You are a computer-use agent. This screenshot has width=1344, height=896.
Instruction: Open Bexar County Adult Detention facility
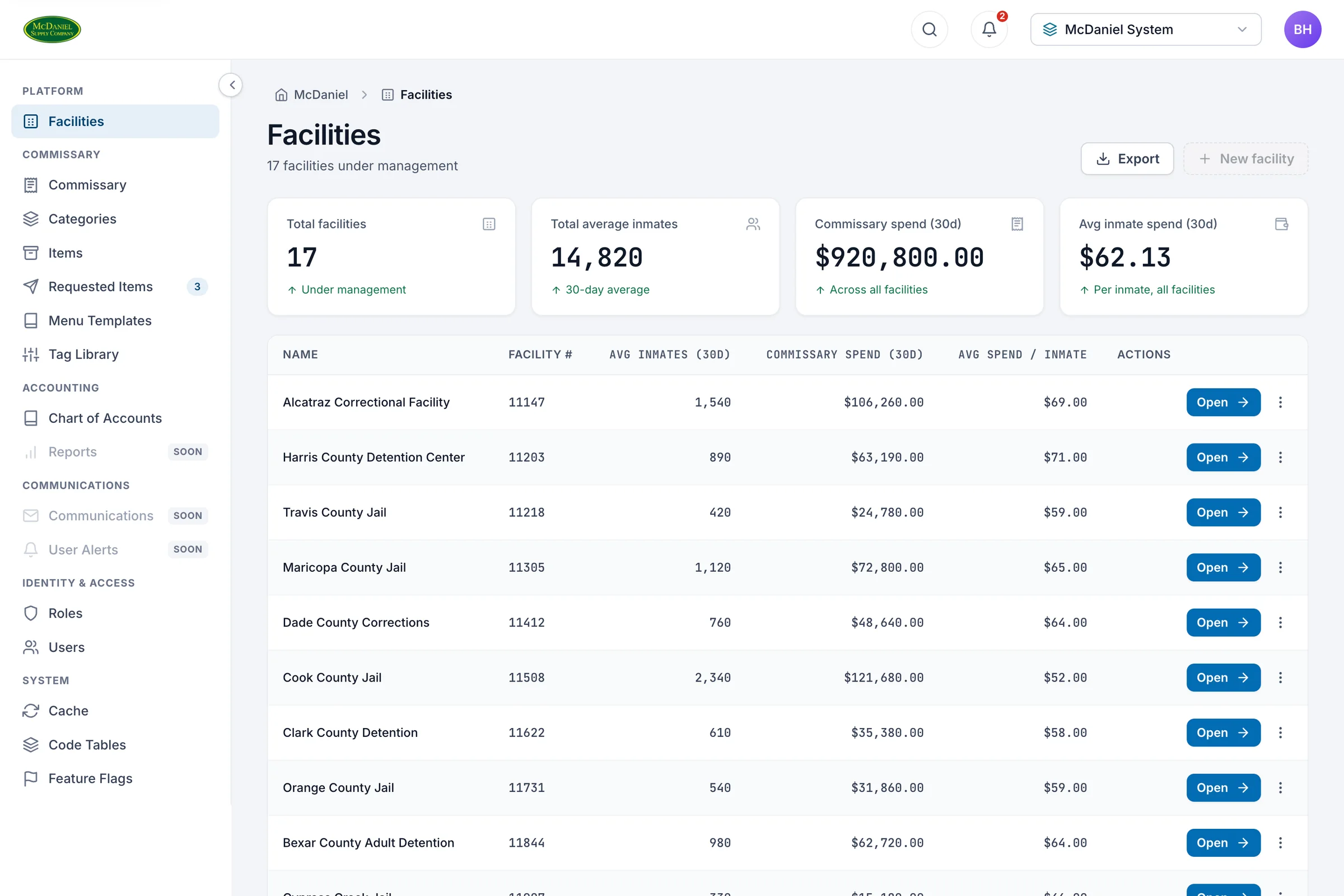pos(1223,843)
